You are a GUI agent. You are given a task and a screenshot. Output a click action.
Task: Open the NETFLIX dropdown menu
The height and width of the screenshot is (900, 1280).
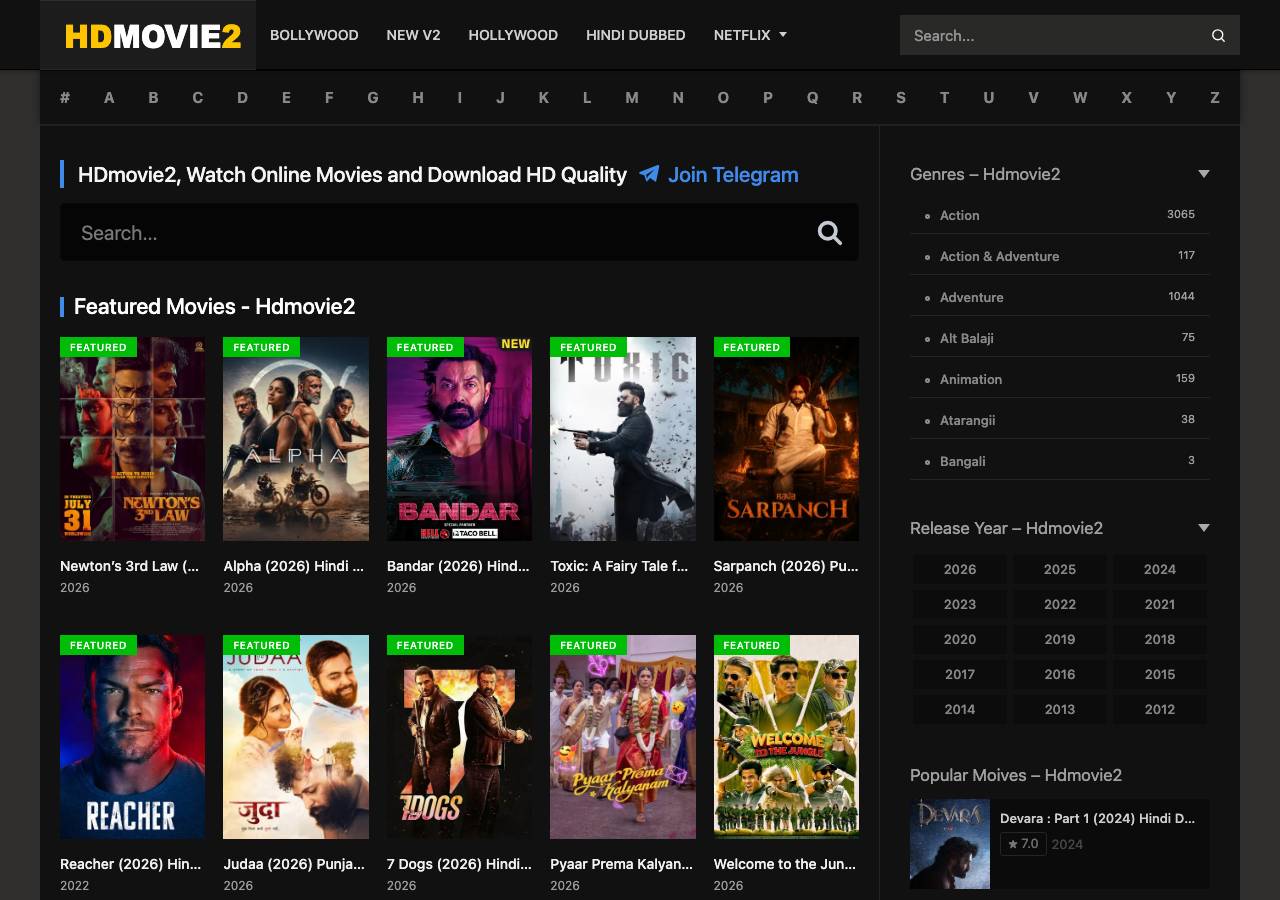750,35
